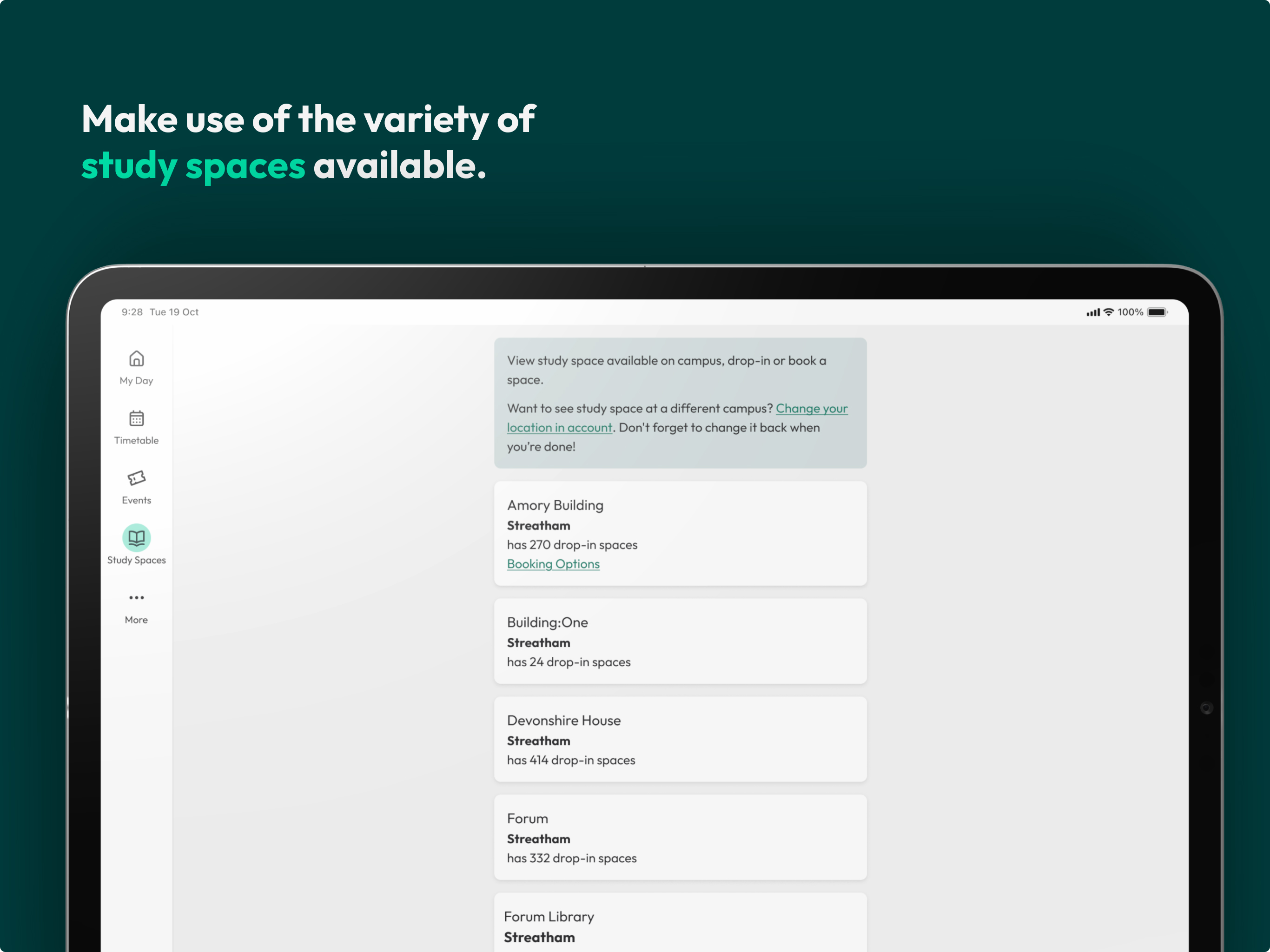
Task: Tap the battery icon in status bar
Action: pos(1157,312)
